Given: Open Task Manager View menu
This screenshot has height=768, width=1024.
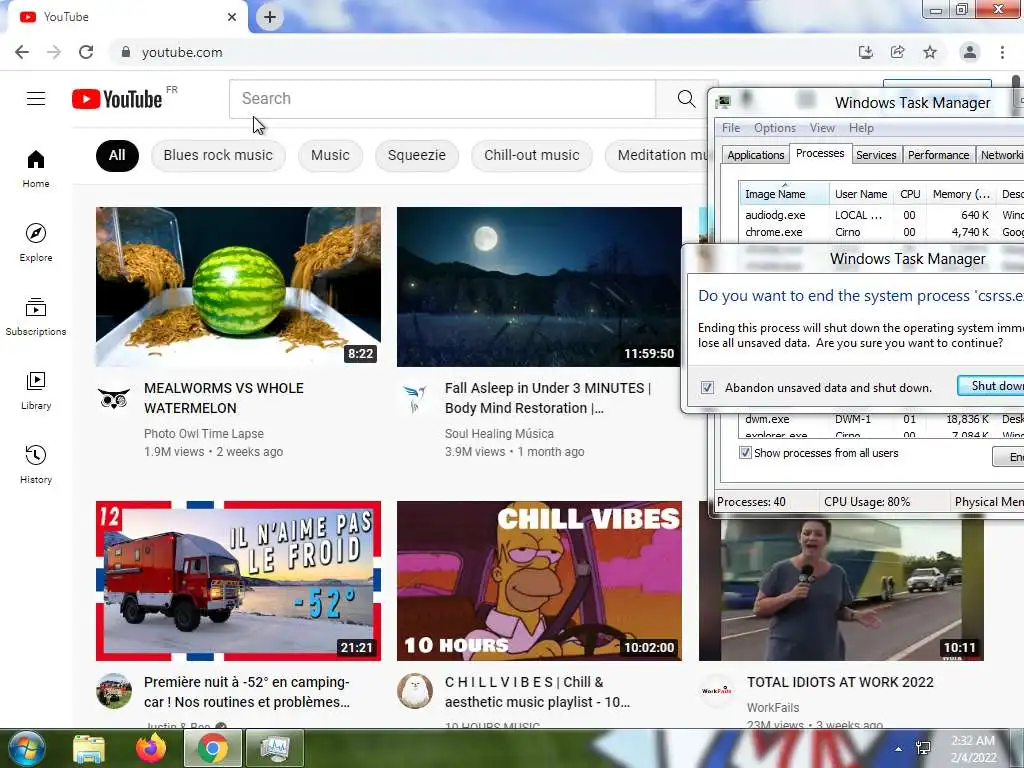Looking at the screenshot, I should 822,128.
